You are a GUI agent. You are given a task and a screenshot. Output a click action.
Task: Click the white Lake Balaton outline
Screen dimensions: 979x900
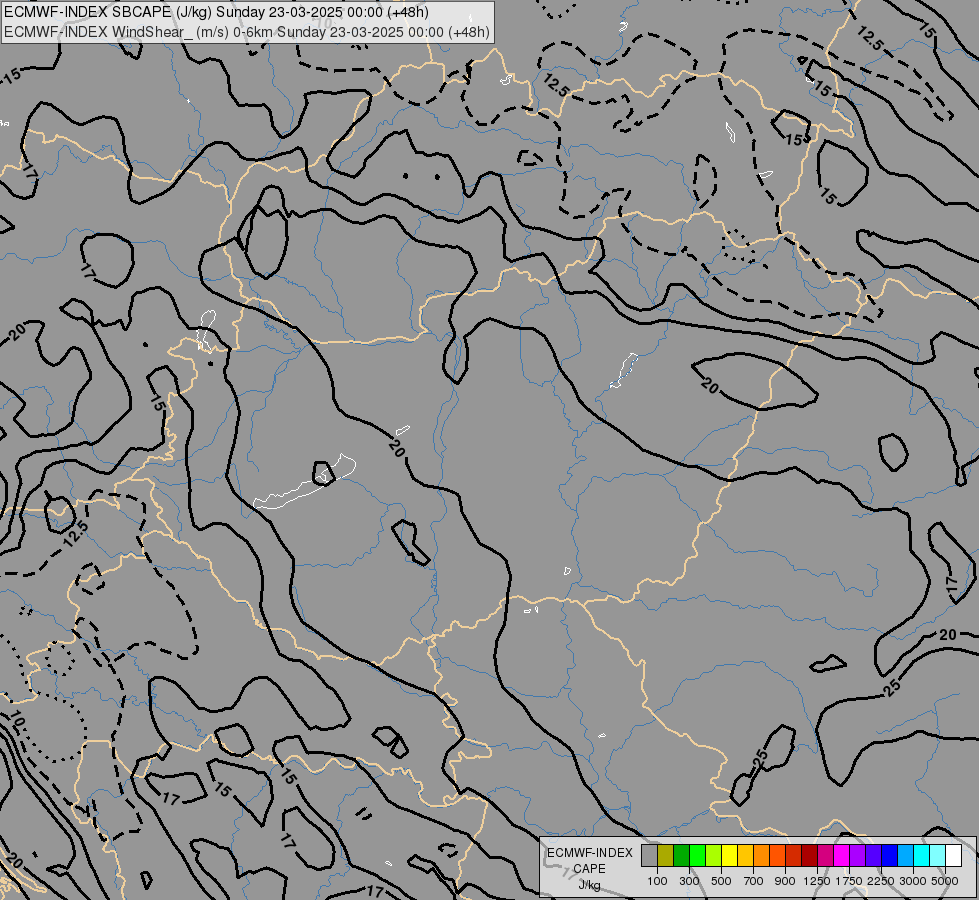(305, 482)
